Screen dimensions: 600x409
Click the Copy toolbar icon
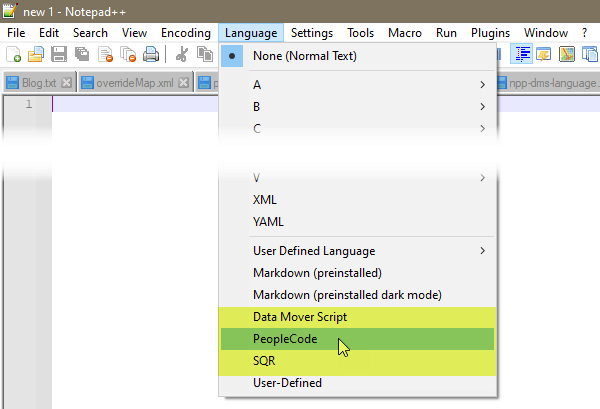pyautogui.click(x=205, y=54)
